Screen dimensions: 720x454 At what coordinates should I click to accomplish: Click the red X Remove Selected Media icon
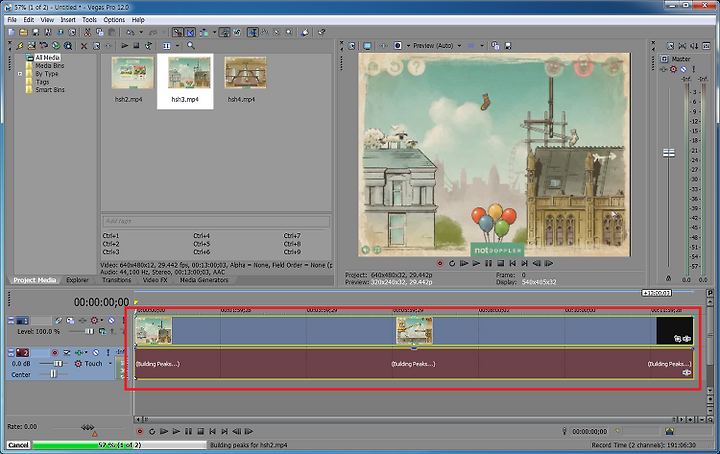tap(84, 45)
